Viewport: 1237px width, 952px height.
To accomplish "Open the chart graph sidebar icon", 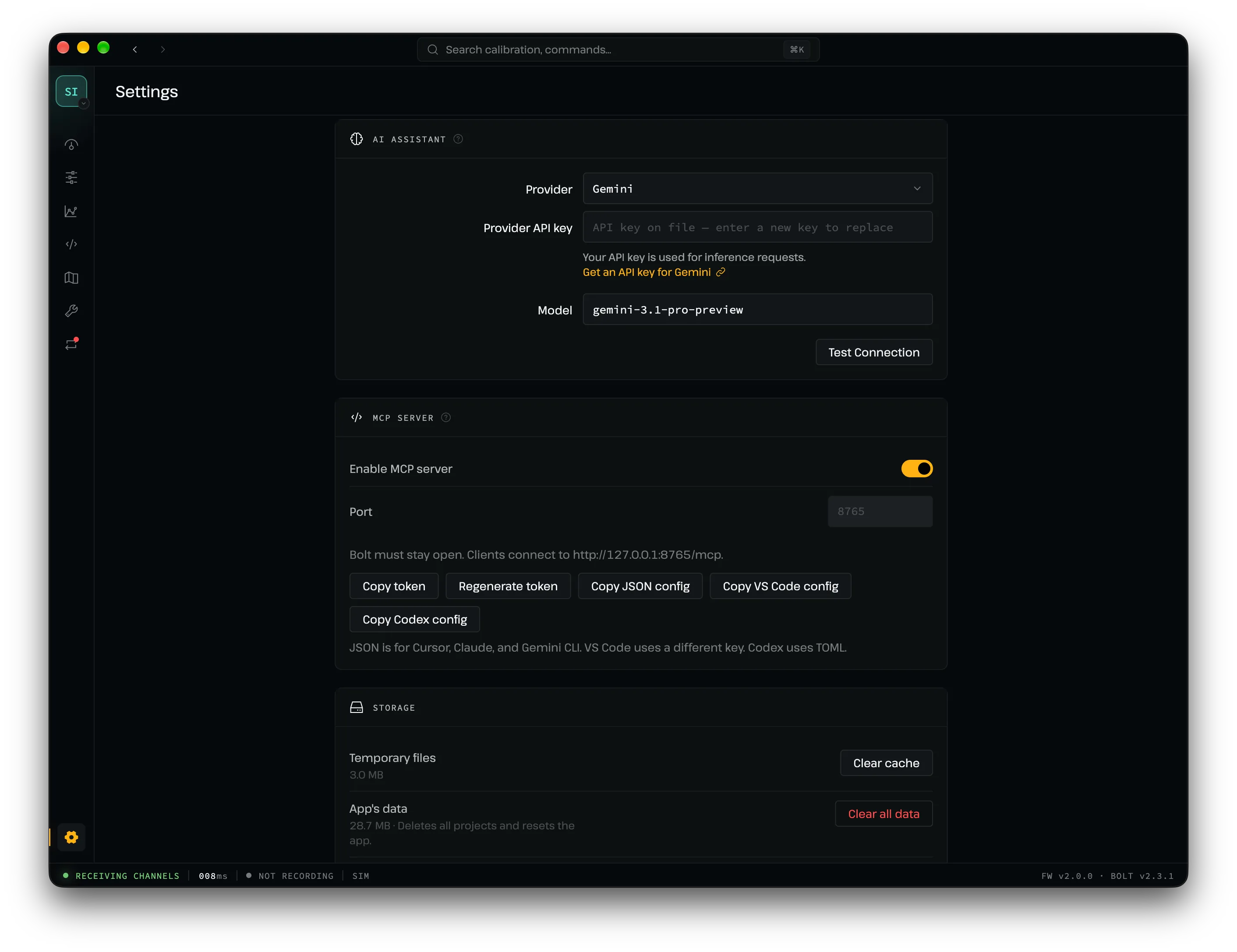I will 71,211.
